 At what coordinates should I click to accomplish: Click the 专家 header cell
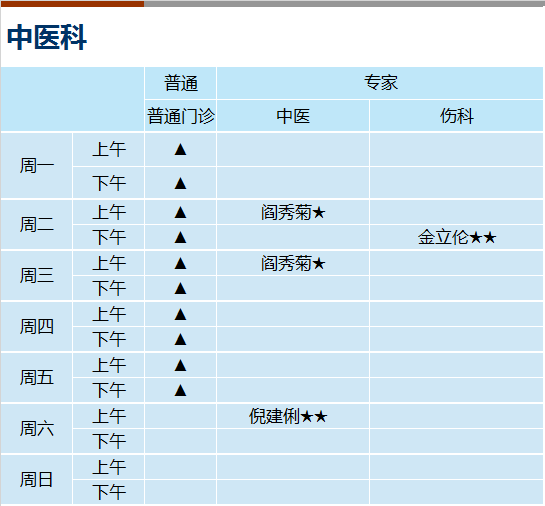tap(380, 83)
